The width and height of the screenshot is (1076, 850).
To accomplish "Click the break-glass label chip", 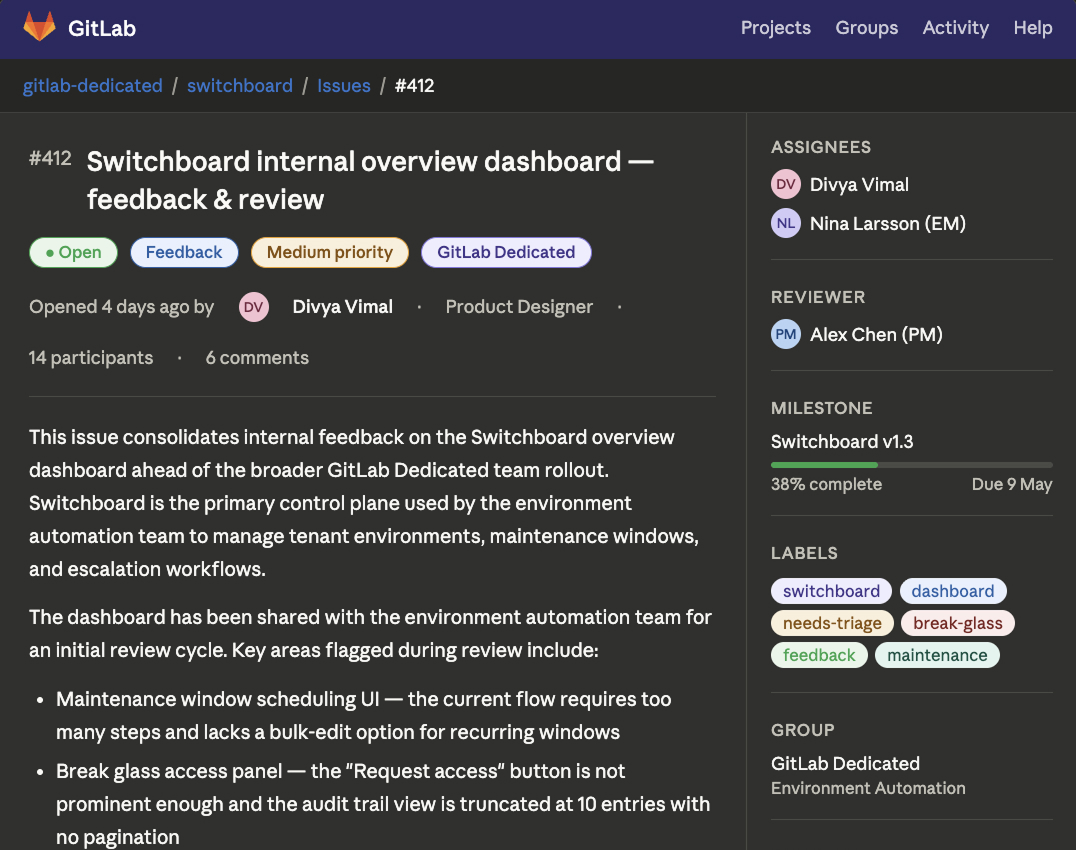I will pyautogui.click(x=957, y=623).
